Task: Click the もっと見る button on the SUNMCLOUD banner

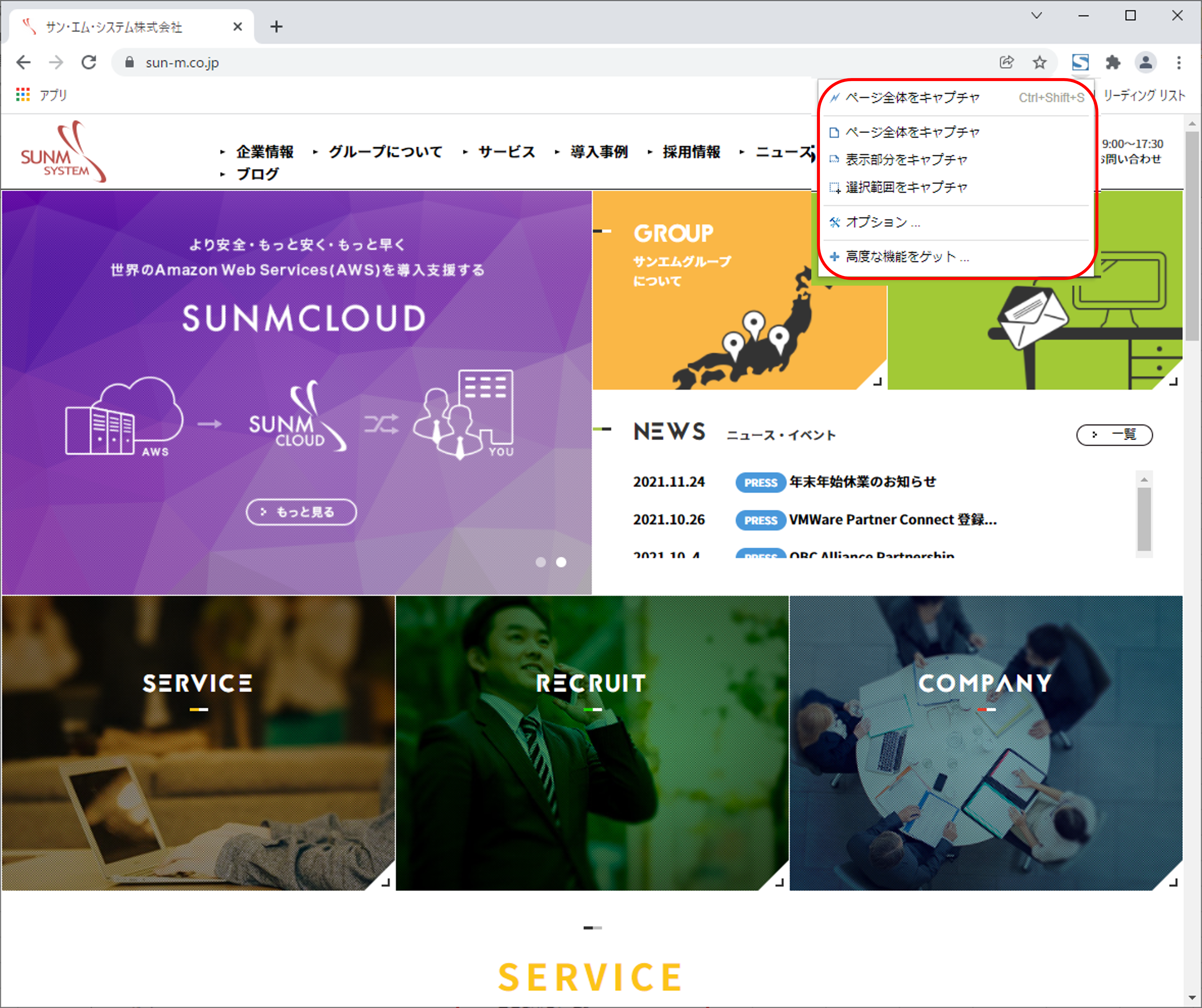Action: (x=301, y=512)
